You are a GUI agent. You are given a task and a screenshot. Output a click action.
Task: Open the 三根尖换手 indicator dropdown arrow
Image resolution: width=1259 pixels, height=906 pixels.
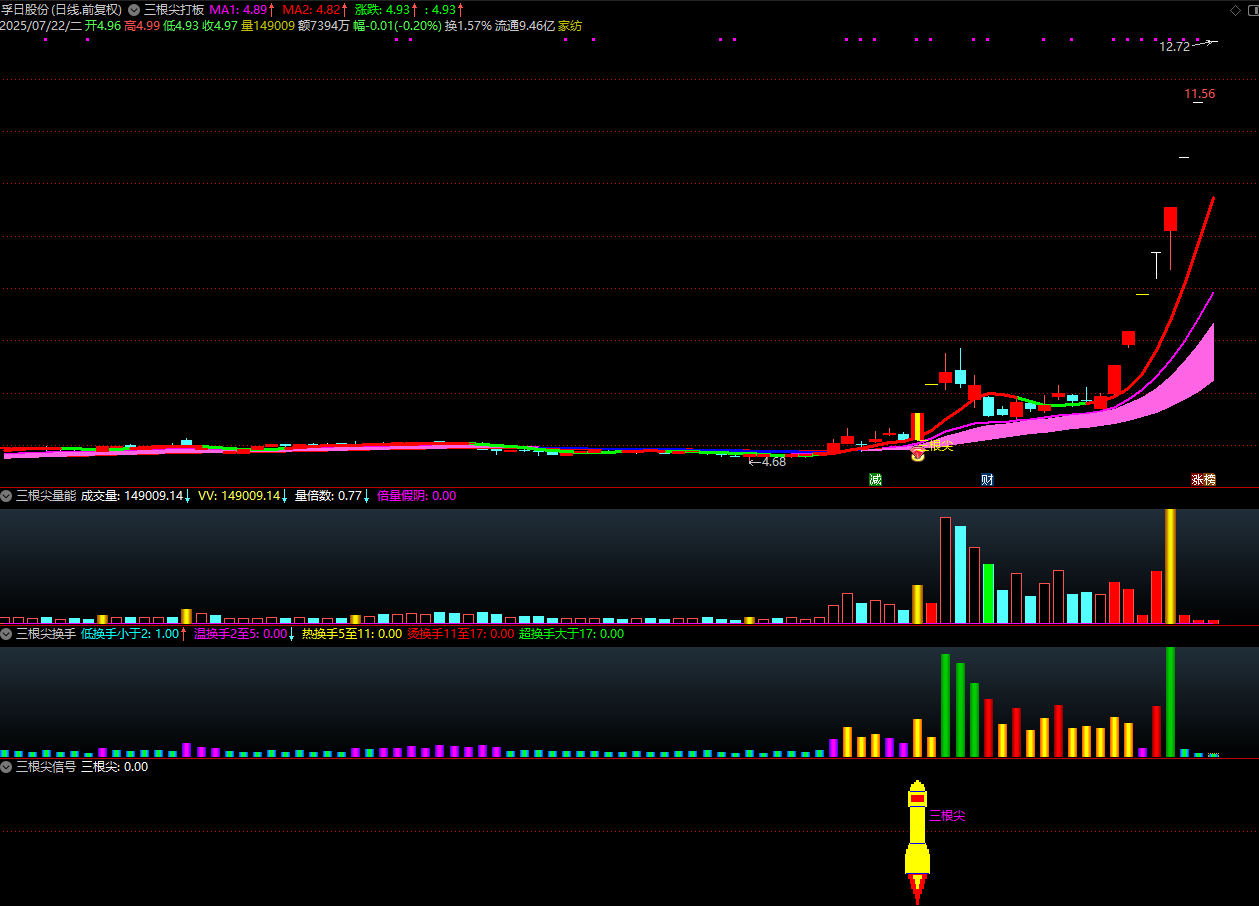pos(7,633)
